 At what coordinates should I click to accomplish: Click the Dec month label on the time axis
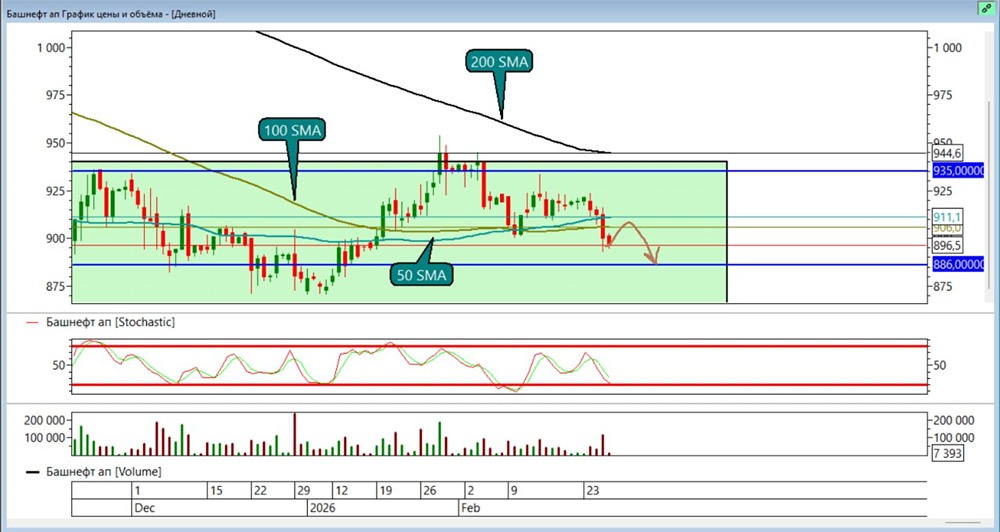(x=143, y=508)
